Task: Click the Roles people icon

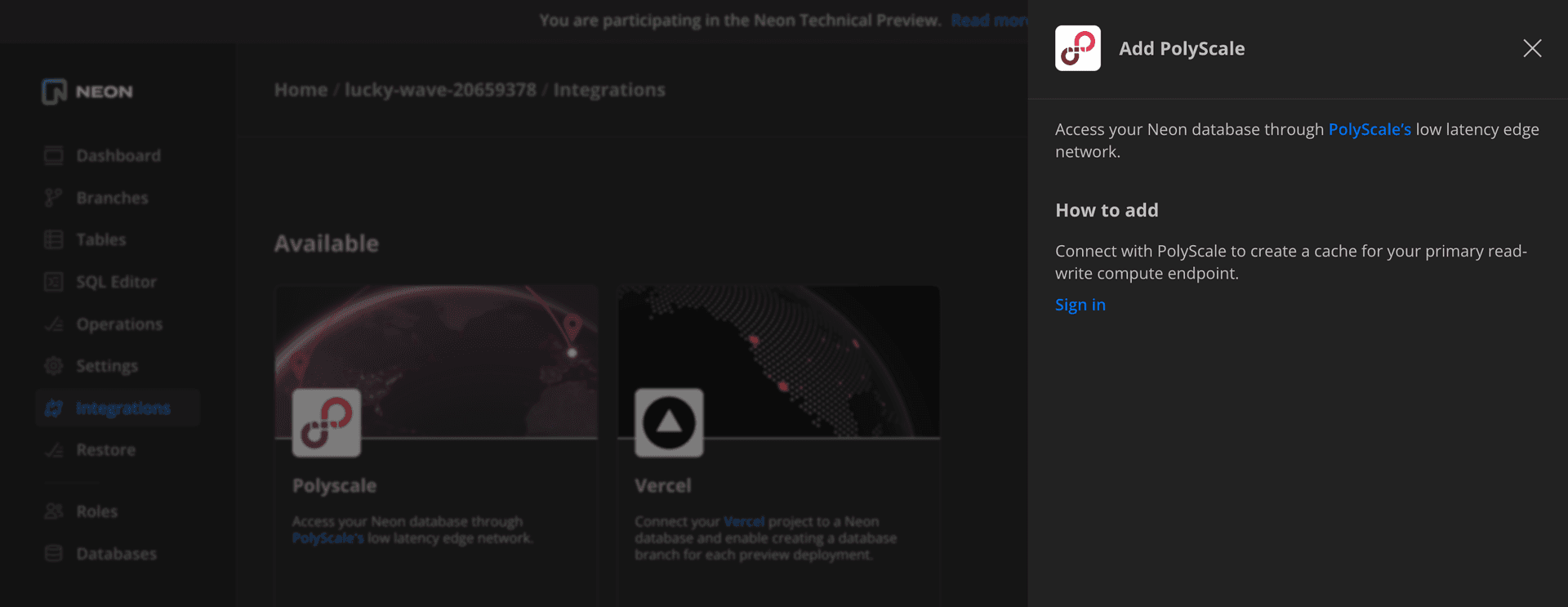Action: pos(54,511)
